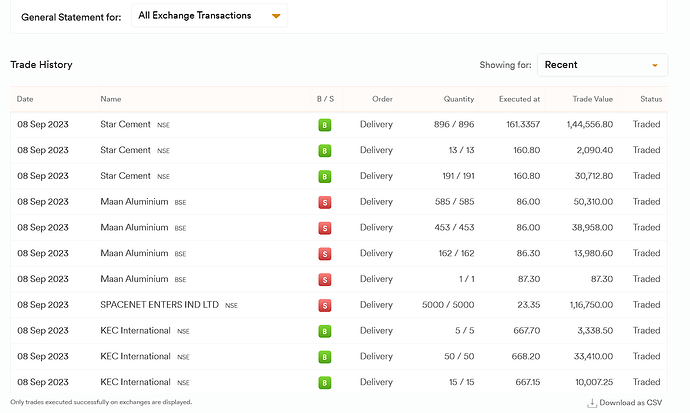This screenshot has width=690, height=413.
Task: Click the Executed at column header
Action: [x=520, y=99]
